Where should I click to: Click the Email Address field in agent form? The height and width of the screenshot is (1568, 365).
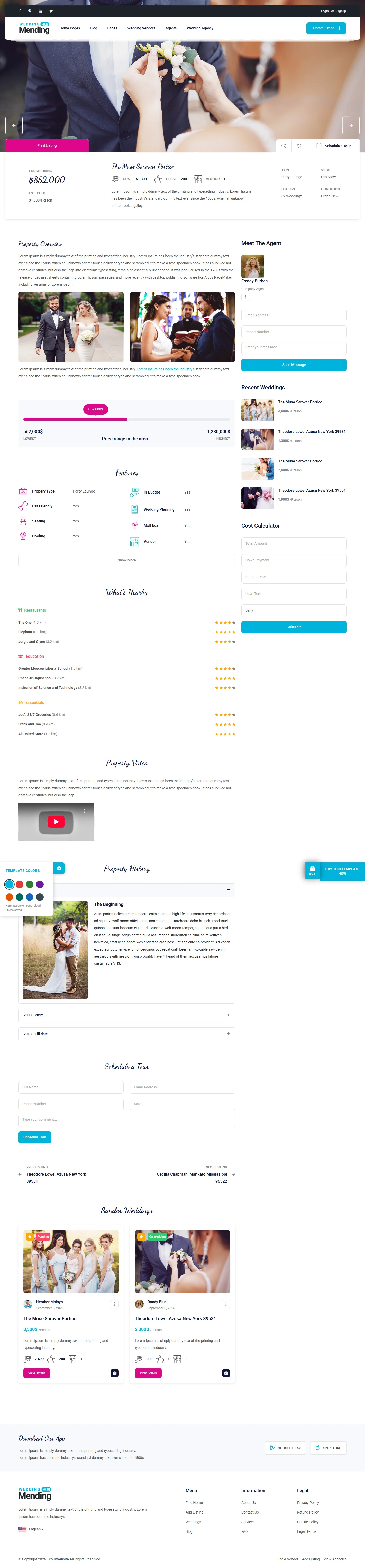[x=294, y=315]
